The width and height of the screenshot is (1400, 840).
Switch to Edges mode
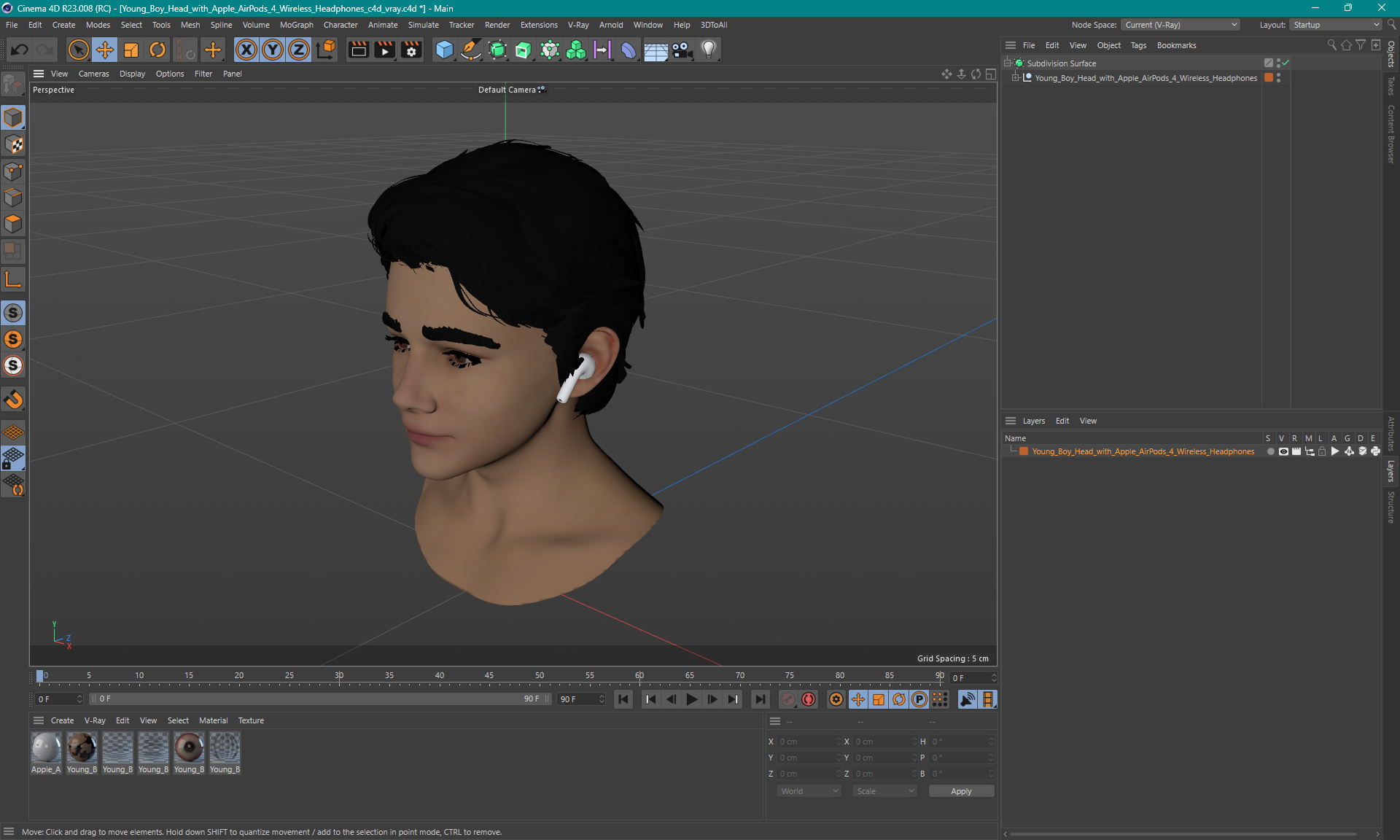click(13, 198)
